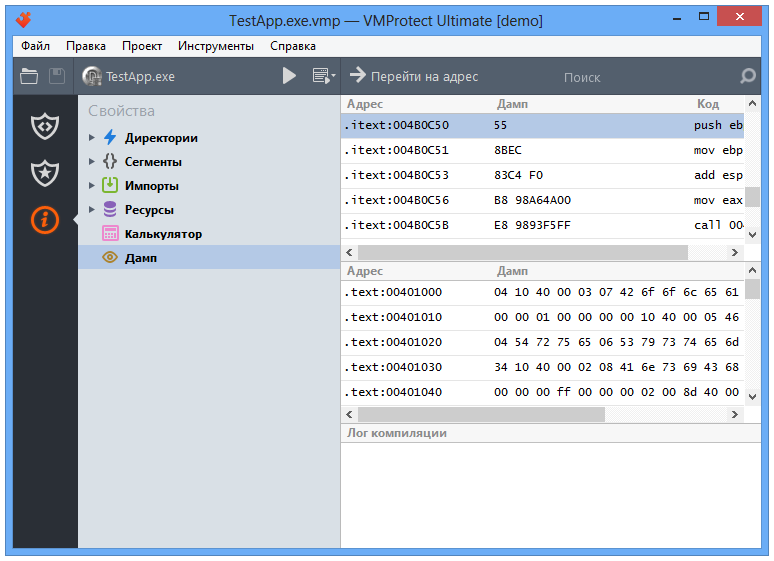Image resolution: width=774 pixels, height=561 pixels.
Task: Select the orange info sidebar icon
Action: coord(45,220)
